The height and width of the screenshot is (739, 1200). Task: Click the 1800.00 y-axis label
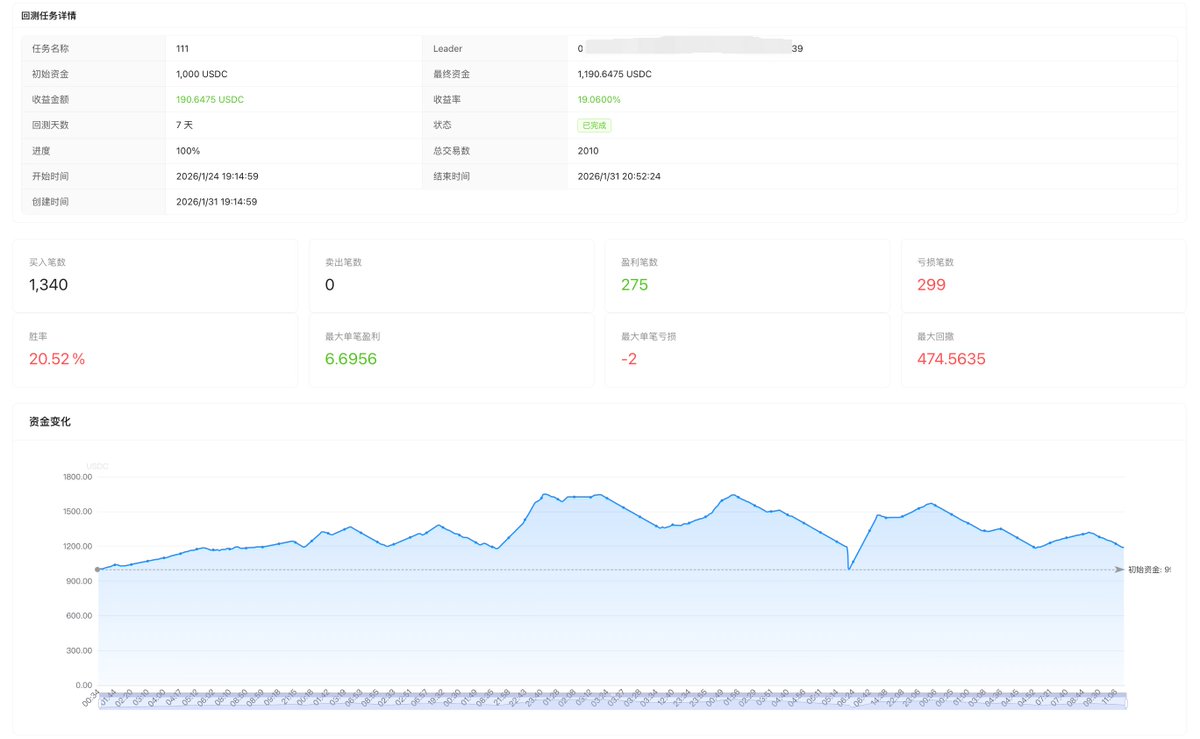click(x=76, y=477)
